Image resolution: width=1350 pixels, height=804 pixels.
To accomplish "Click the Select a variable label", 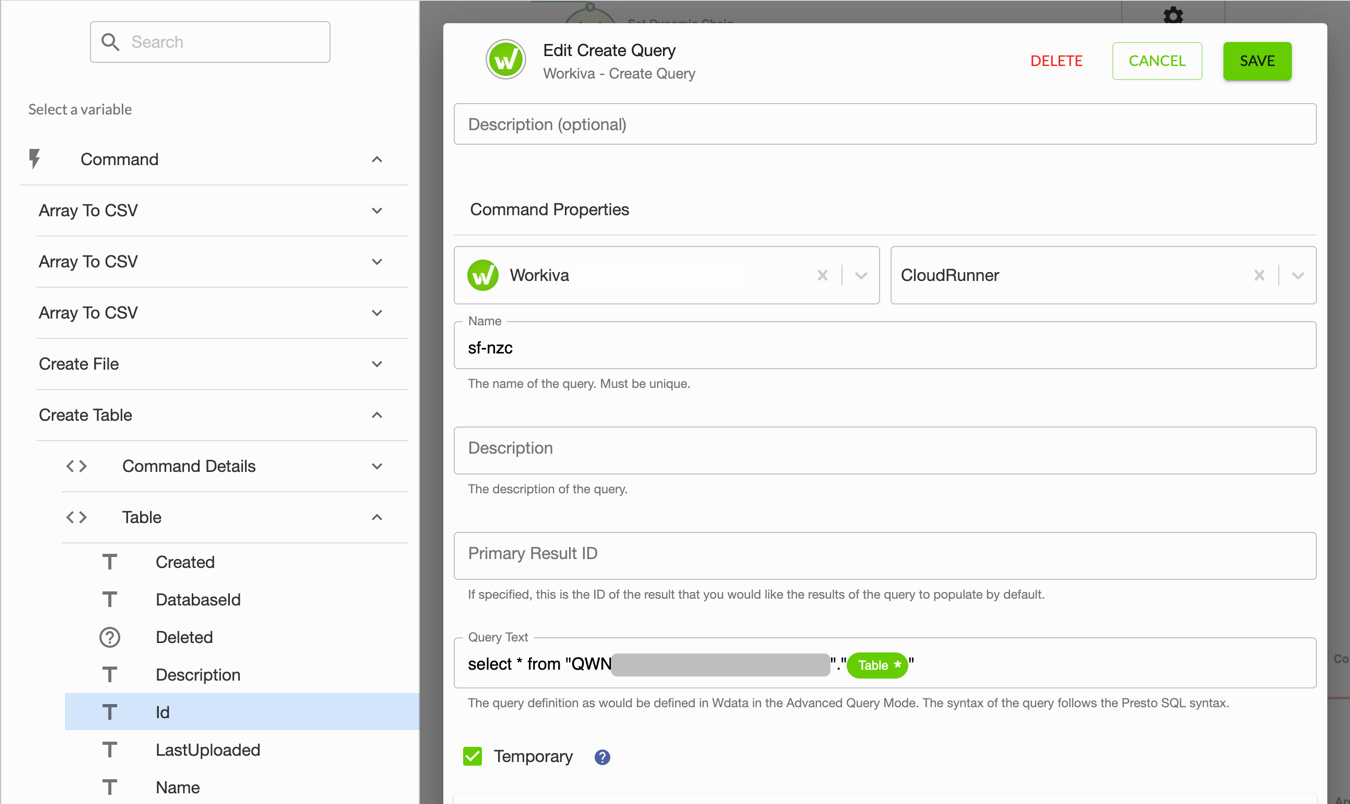I will tap(80, 109).
